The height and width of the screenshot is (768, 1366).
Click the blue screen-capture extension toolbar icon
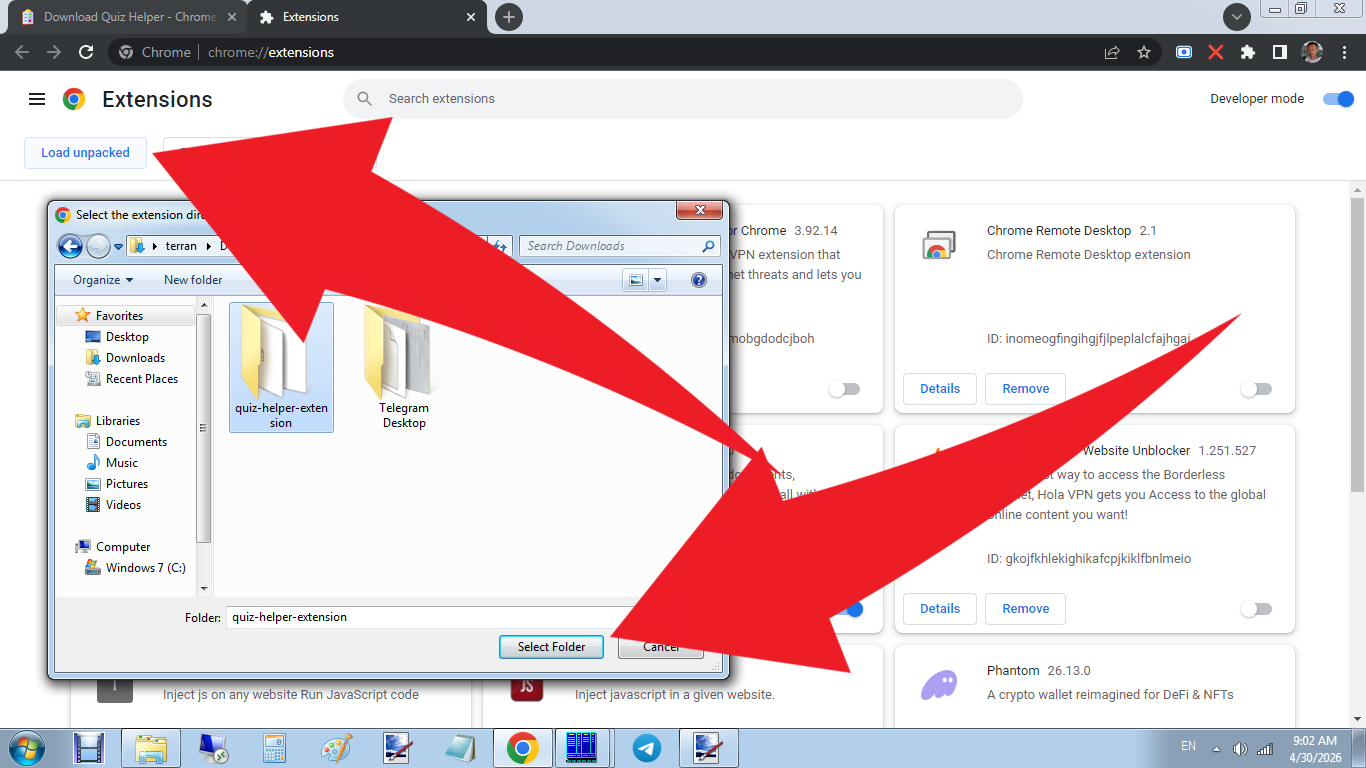pos(1184,52)
